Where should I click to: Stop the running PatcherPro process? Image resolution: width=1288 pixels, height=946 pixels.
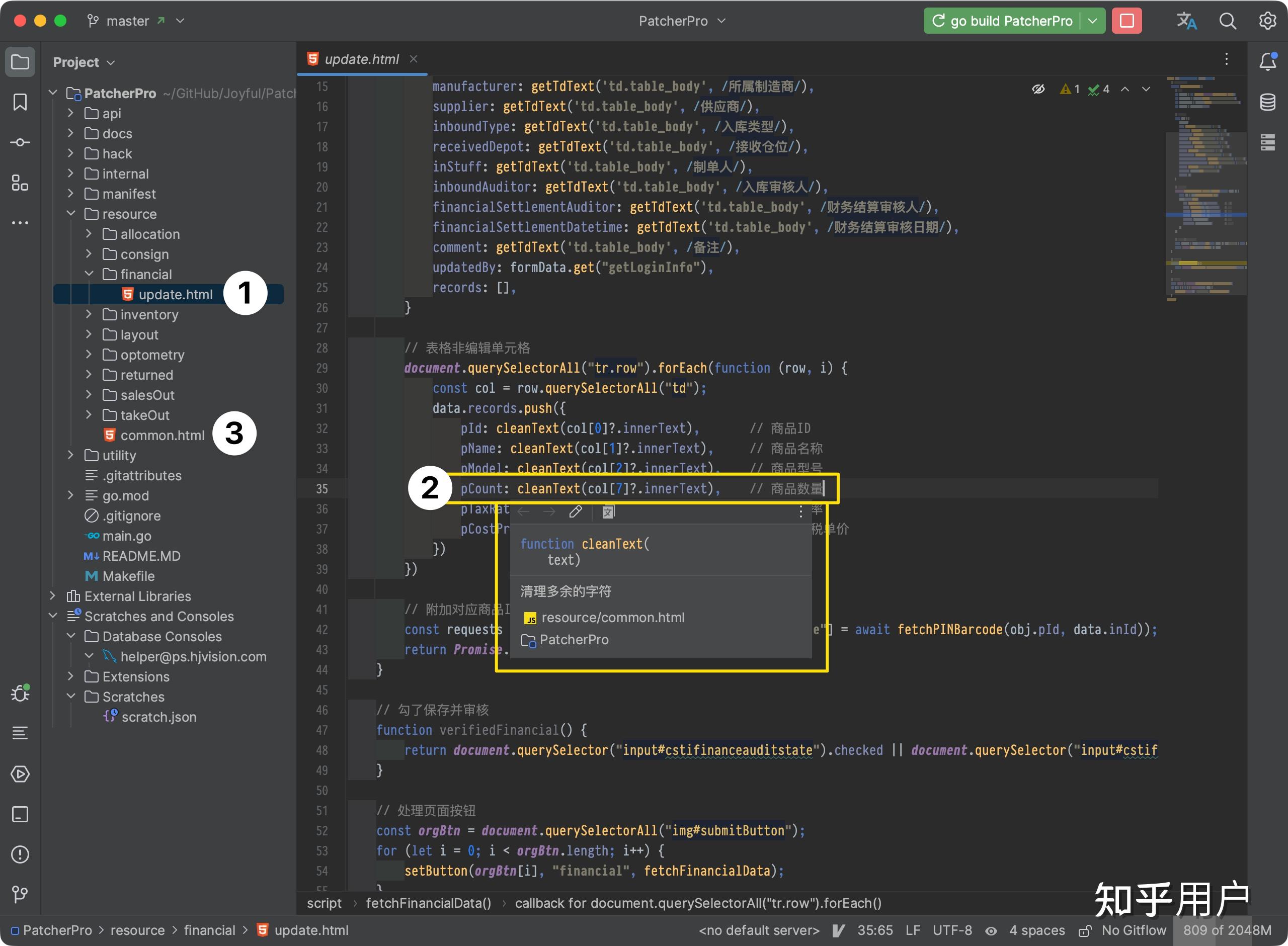(1126, 21)
